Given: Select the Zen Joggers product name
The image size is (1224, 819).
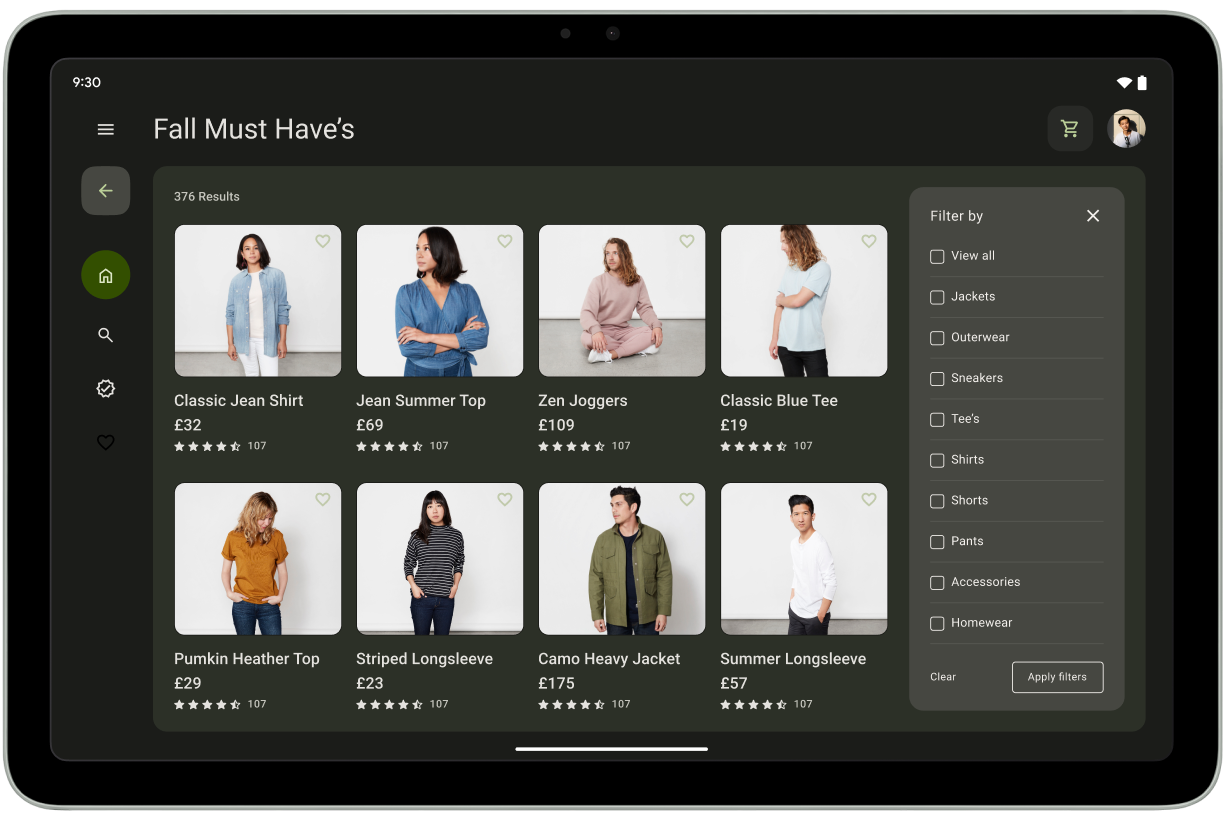Looking at the screenshot, I should [583, 401].
